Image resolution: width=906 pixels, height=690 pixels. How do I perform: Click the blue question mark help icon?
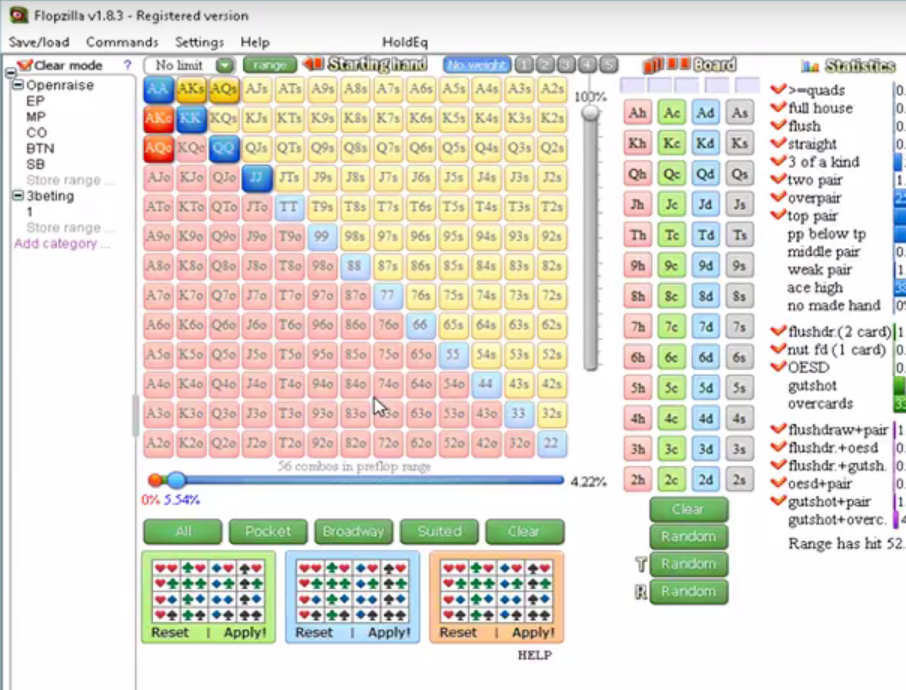(x=127, y=65)
